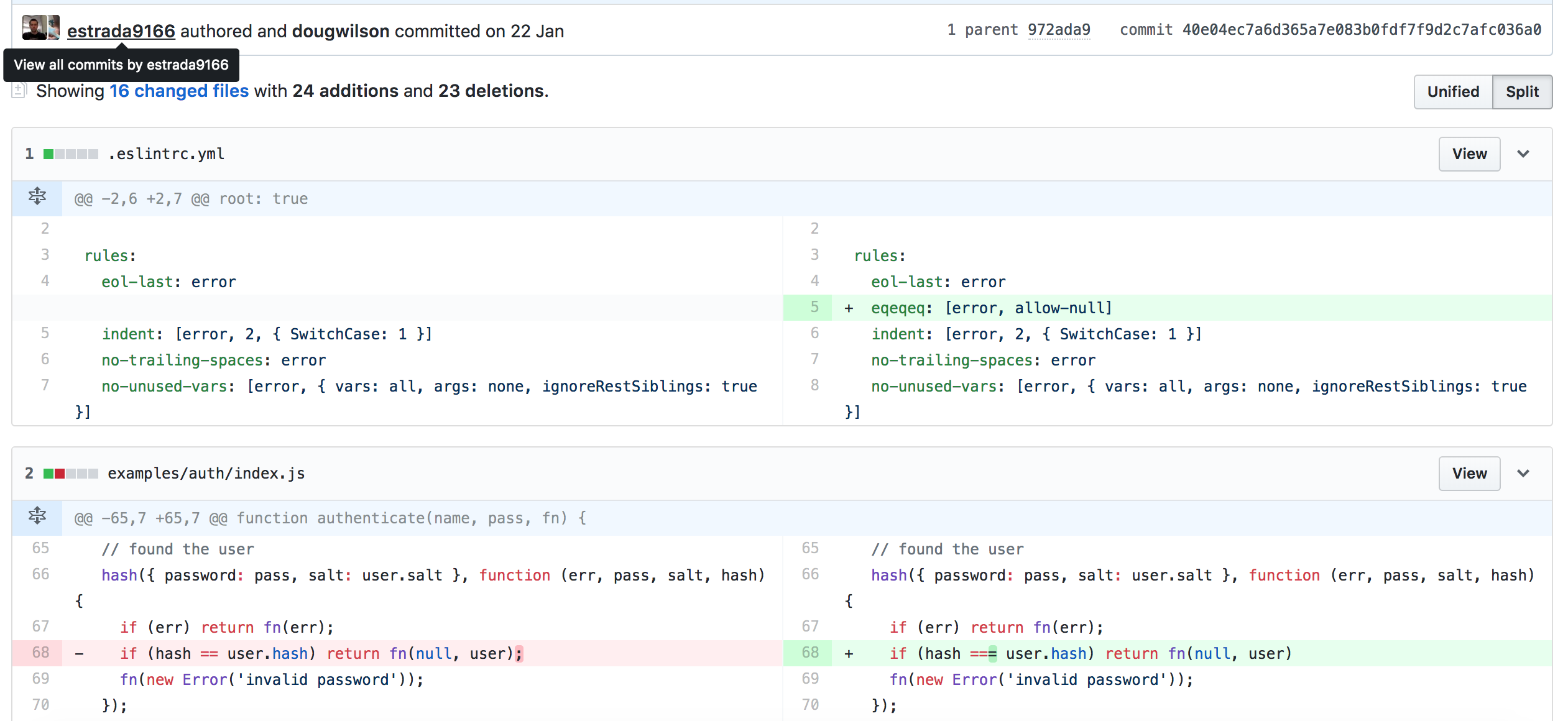Click the diff stats blocks for .eslintrc.yml
This screenshot has width=1568, height=721.
coord(70,154)
